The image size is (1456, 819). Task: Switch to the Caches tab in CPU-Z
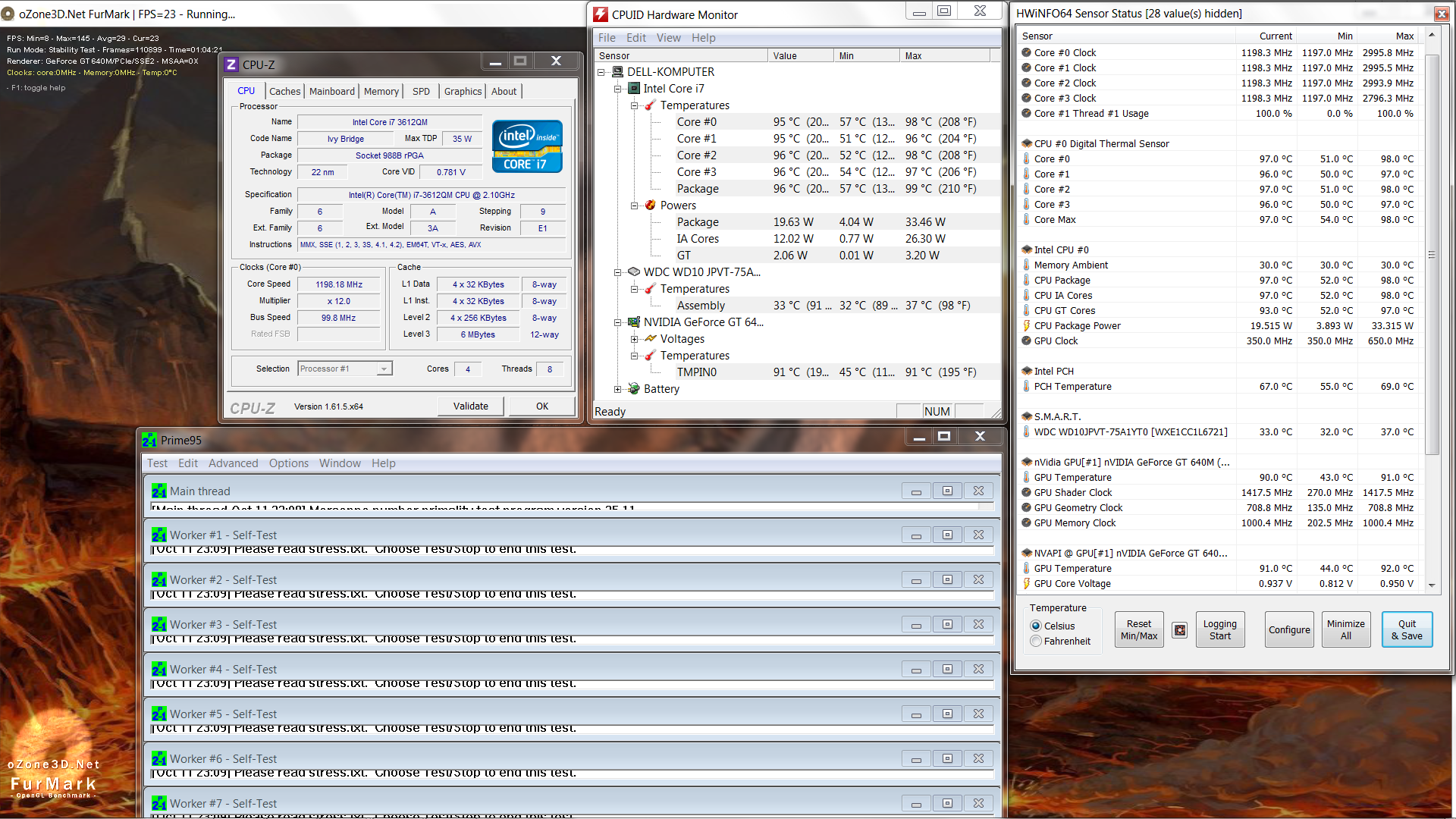click(x=285, y=91)
